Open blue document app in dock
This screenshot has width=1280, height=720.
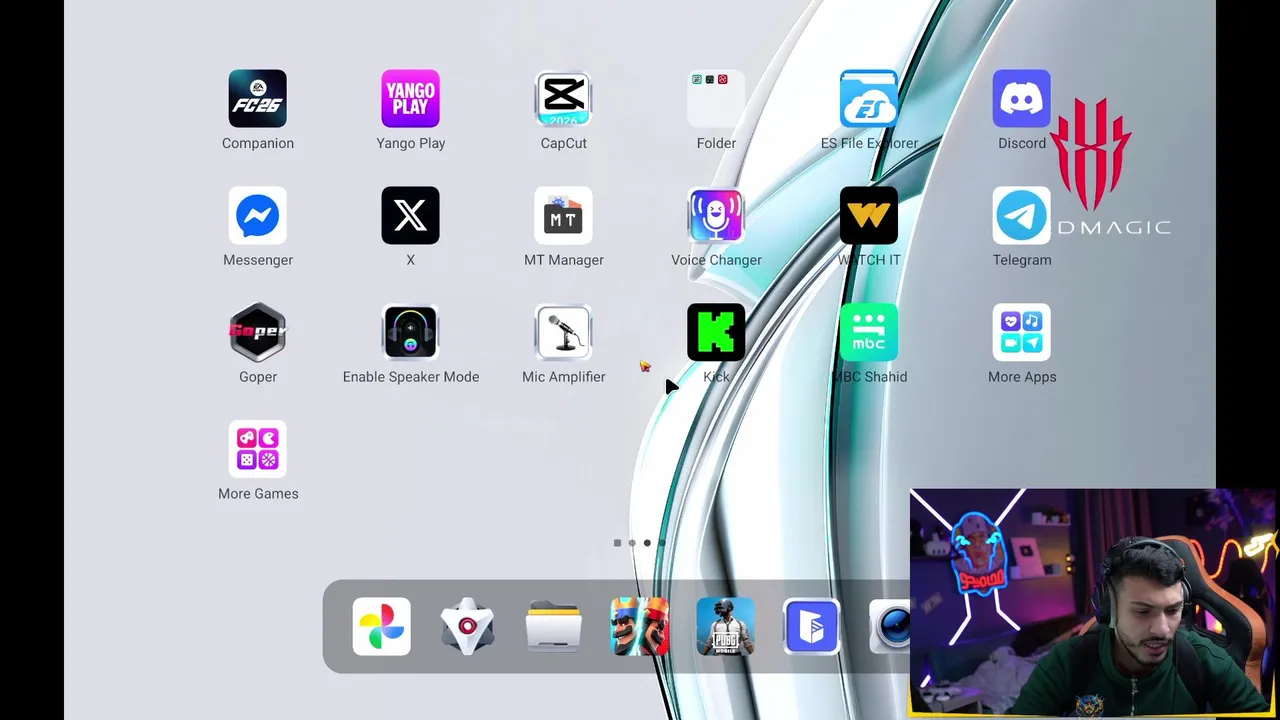pyautogui.click(x=811, y=627)
